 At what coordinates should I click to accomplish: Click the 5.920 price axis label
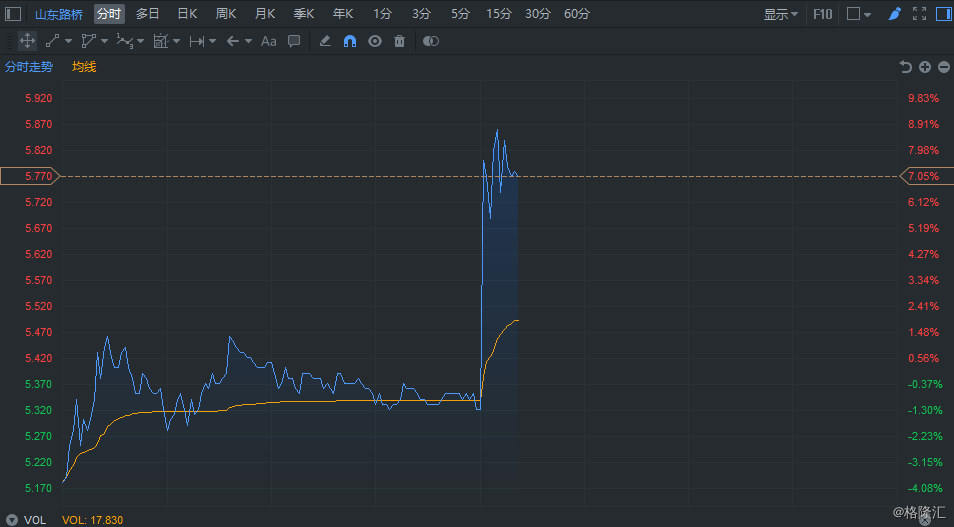click(x=38, y=98)
